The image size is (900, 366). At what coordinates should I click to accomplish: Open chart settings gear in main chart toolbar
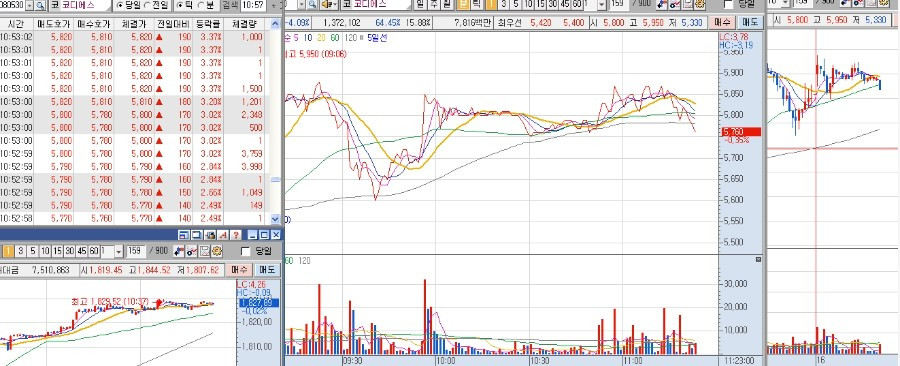tap(700, 5)
